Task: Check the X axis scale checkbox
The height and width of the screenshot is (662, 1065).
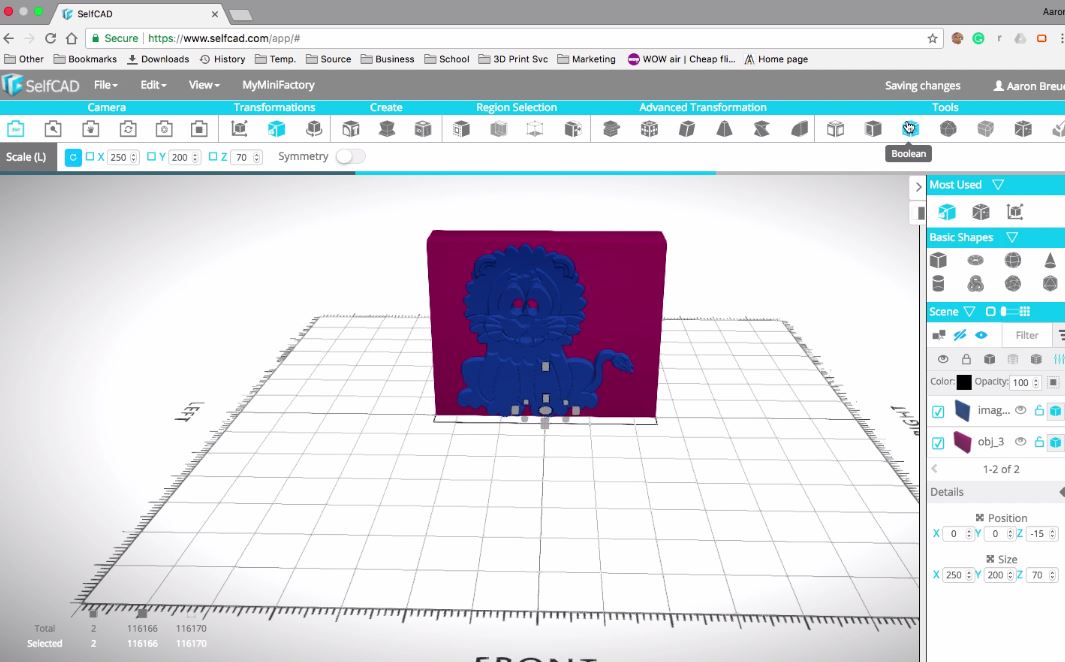Action: point(90,157)
